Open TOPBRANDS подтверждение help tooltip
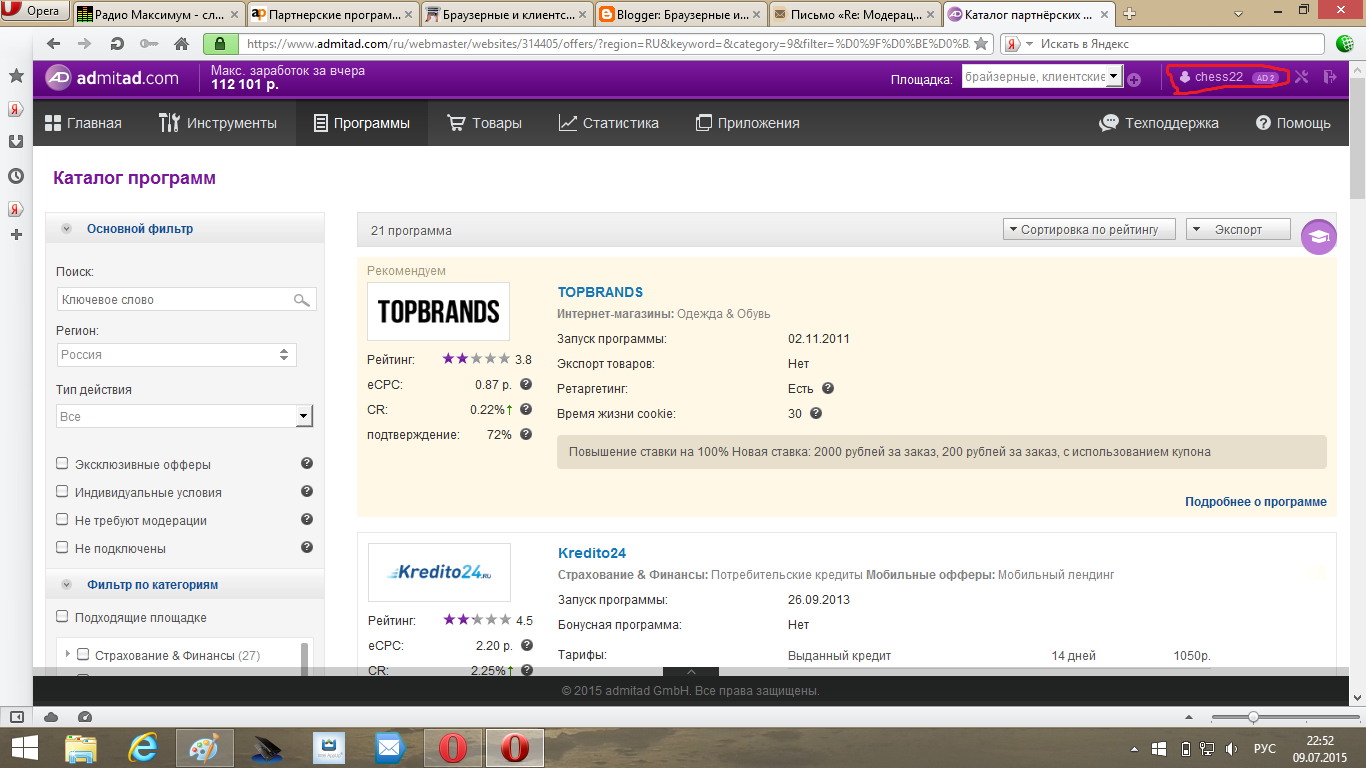The height and width of the screenshot is (768, 1366). click(x=526, y=434)
